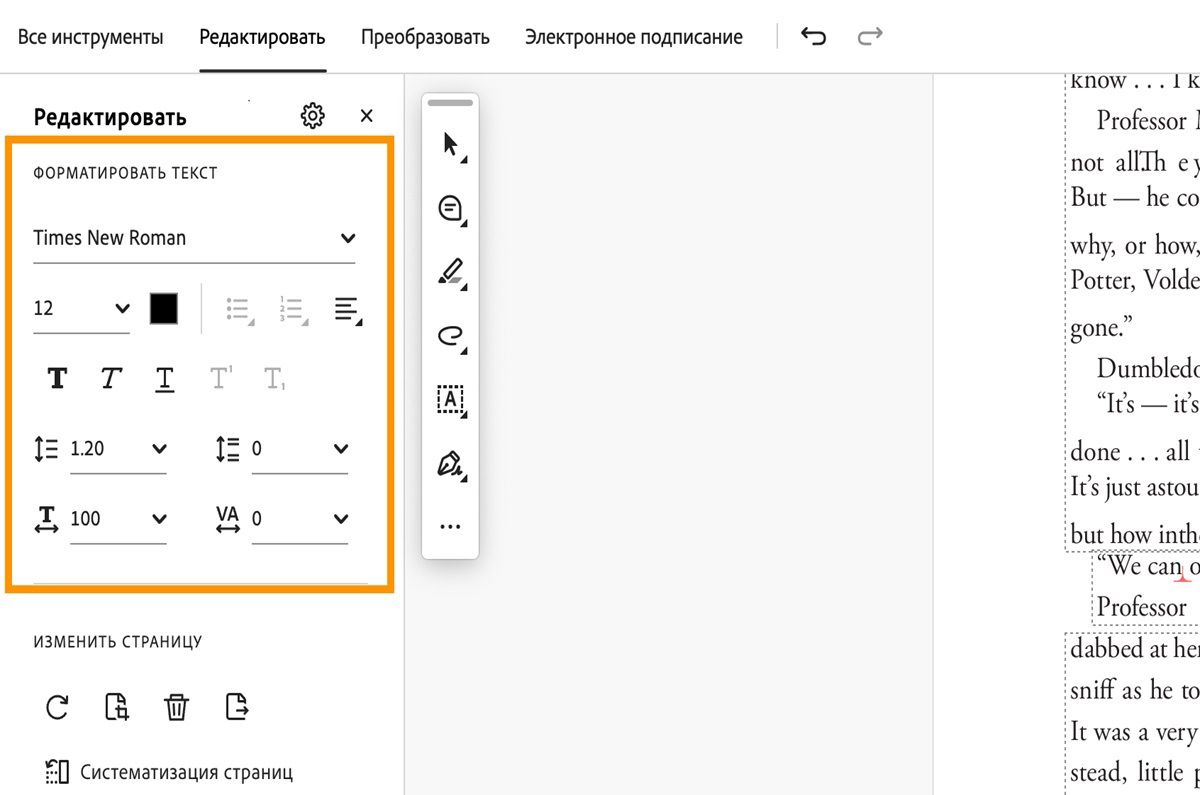Grab the floating toolbar drag handle
This screenshot has width=1200, height=795.
pos(450,102)
